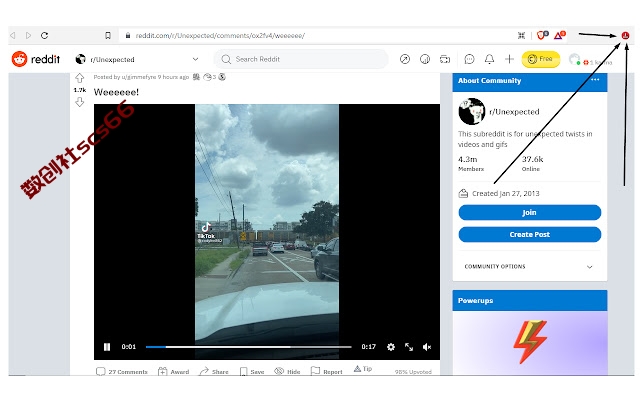Open the All chart icon

[424, 59]
